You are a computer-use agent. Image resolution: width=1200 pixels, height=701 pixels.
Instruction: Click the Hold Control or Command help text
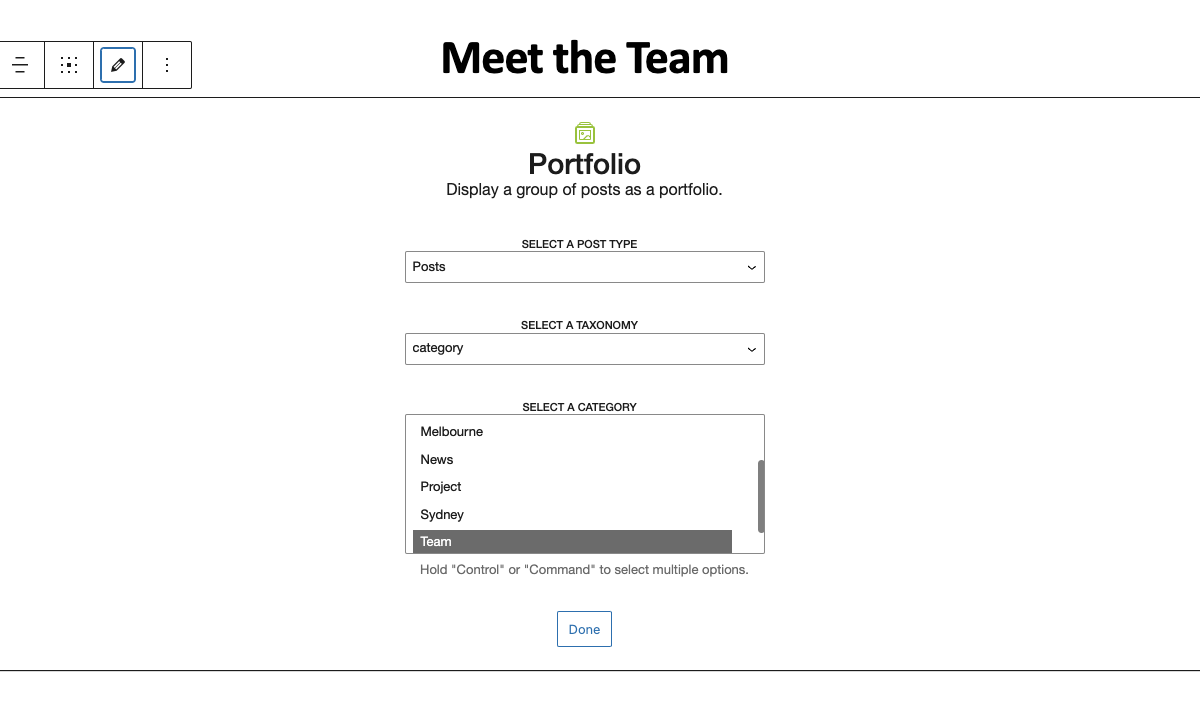pos(584,570)
